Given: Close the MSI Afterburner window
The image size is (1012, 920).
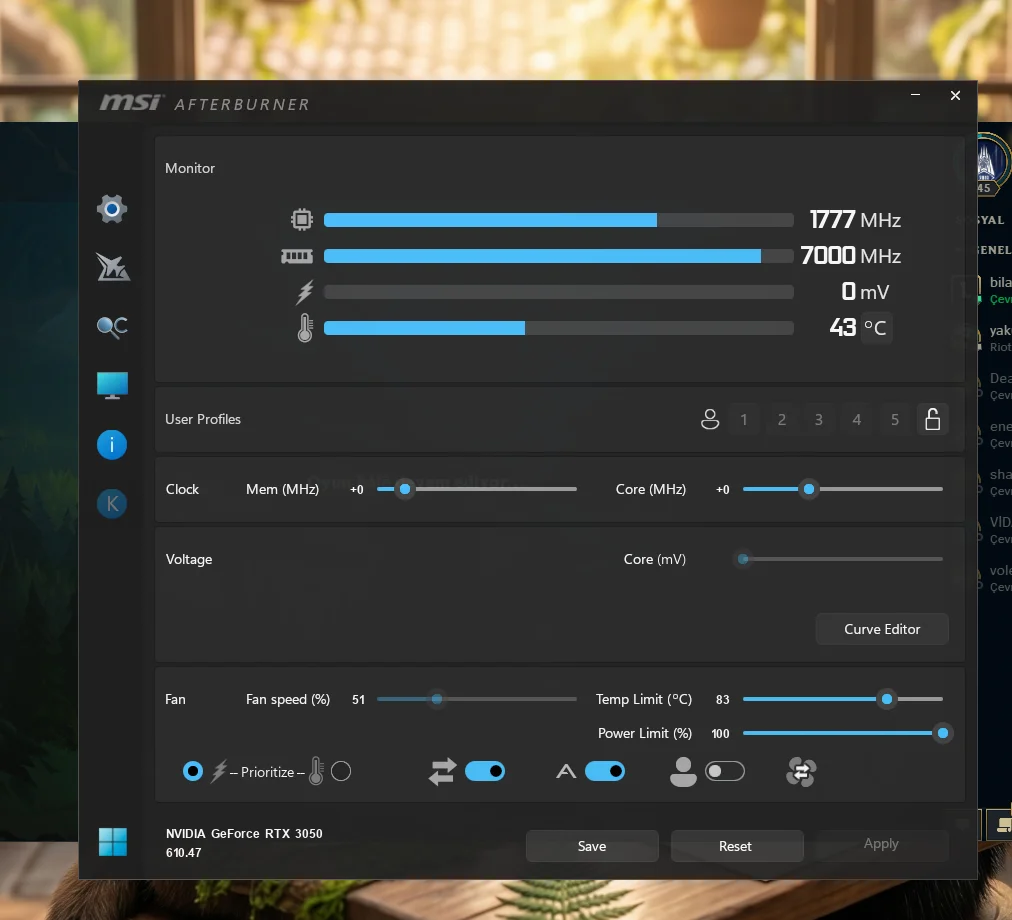Looking at the screenshot, I should click(955, 96).
